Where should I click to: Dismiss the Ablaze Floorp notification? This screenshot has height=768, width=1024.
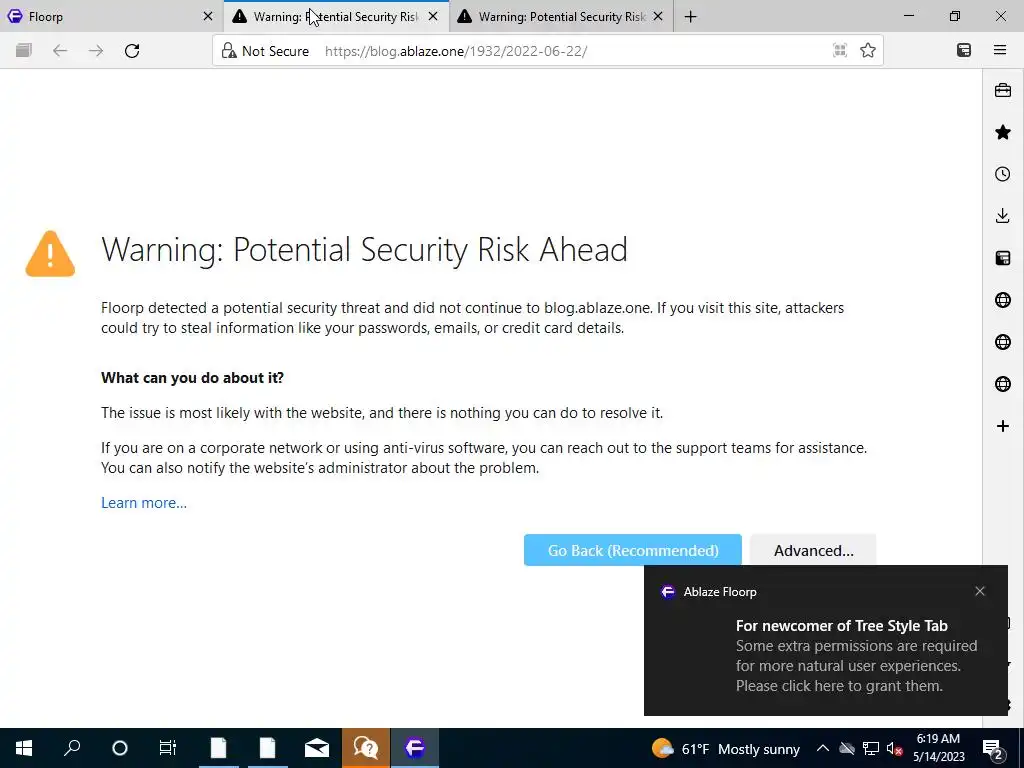tap(980, 591)
